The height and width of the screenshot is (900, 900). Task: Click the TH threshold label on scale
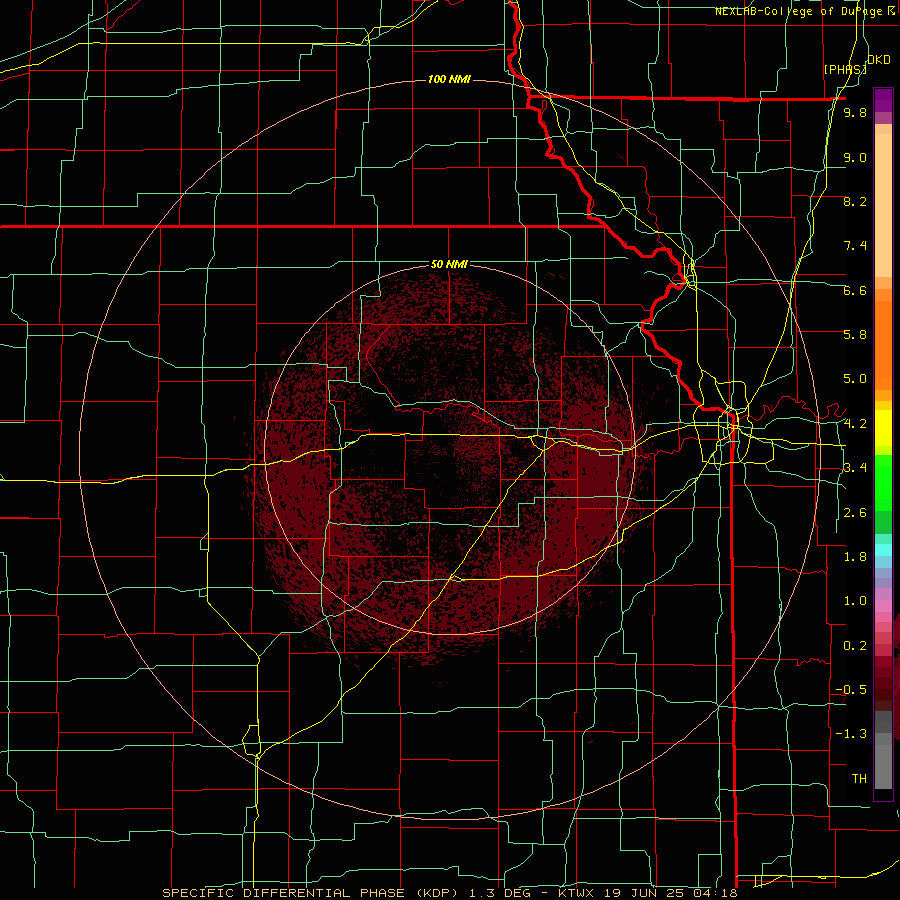(x=859, y=778)
